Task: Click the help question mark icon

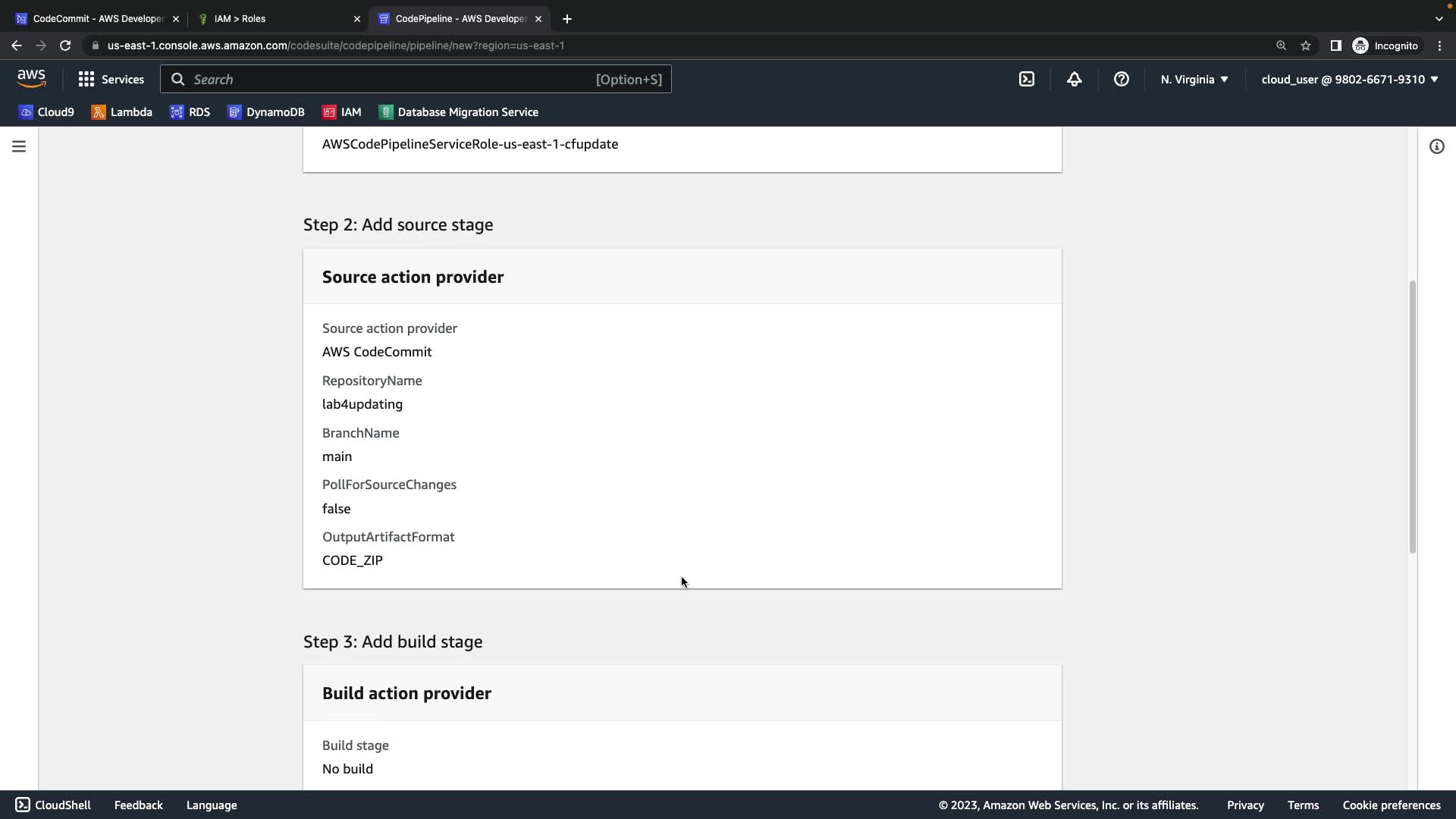Action: pos(1121,79)
